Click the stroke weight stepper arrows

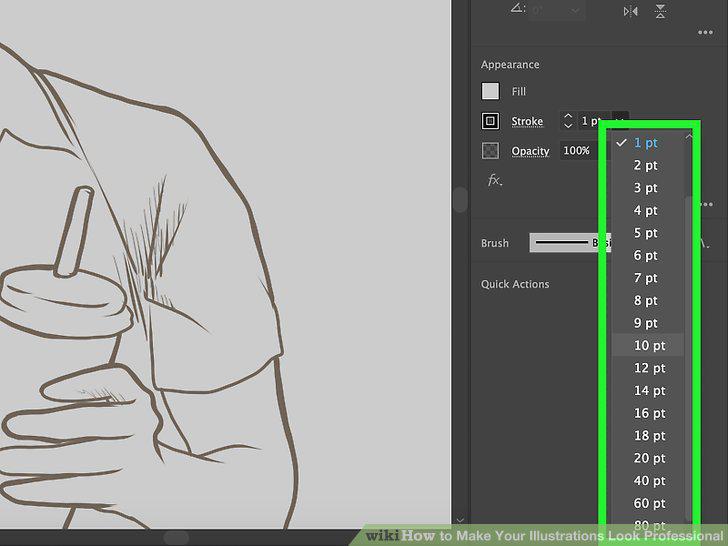click(x=568, y=121)
